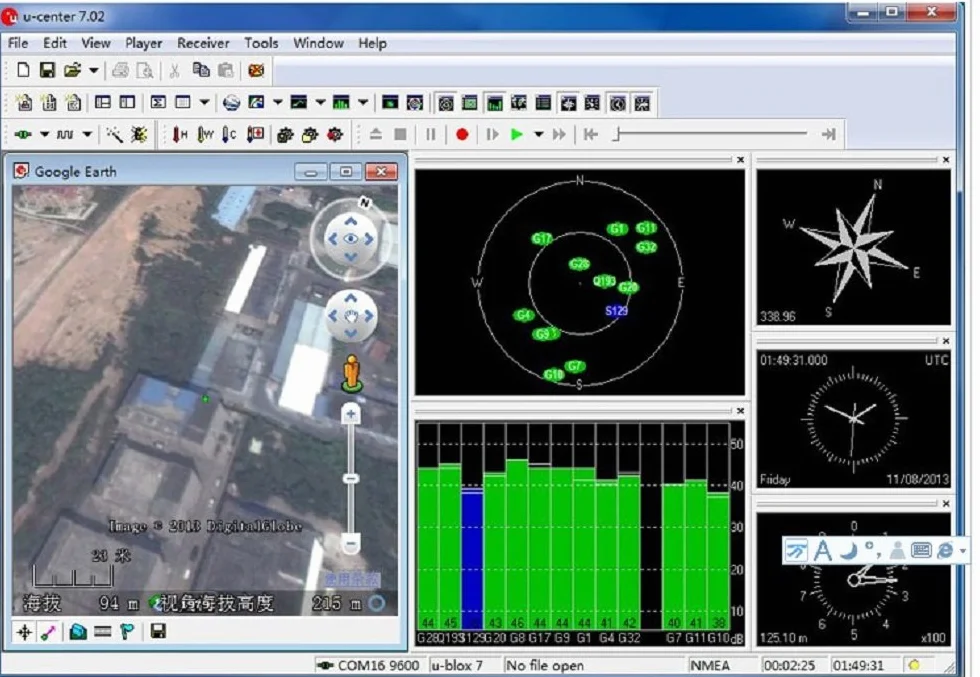
Task: Open the Receiver menu
Action: [x=203, y=43]
